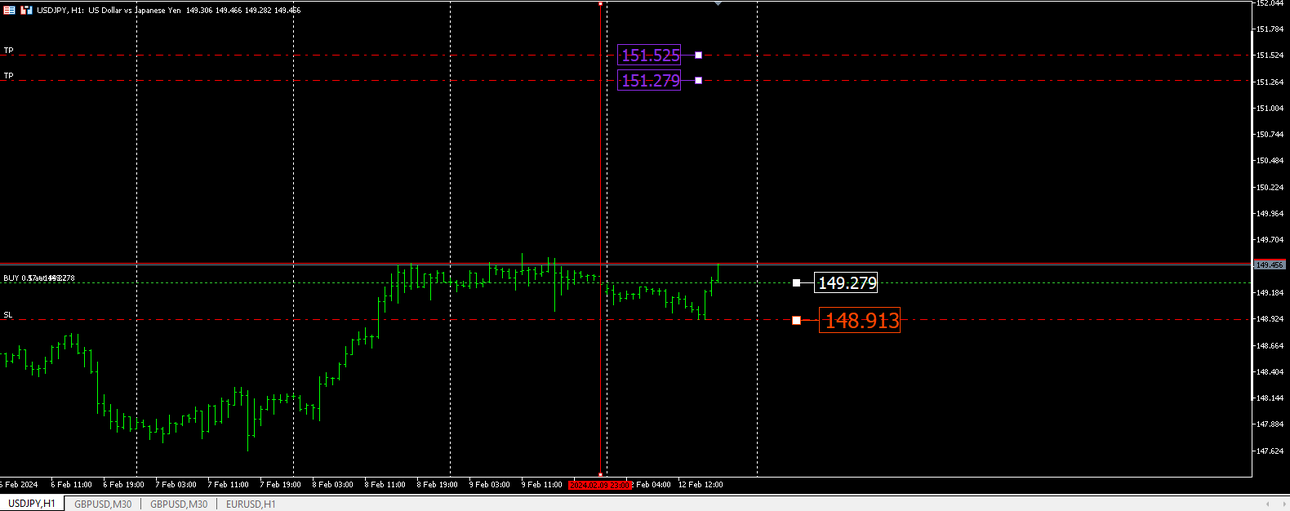Click 148.404 on the price scale
The height and width of the screenshot is (511, 1290).
click(x=1269, y=371)
